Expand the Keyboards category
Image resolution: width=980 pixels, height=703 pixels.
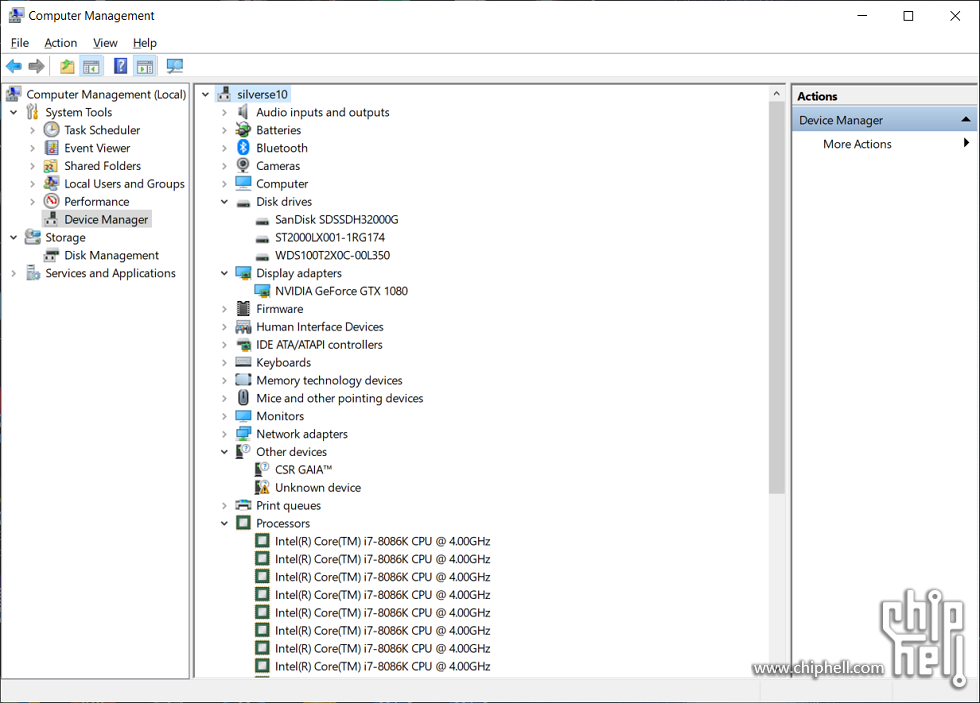[x=224, y=362]
